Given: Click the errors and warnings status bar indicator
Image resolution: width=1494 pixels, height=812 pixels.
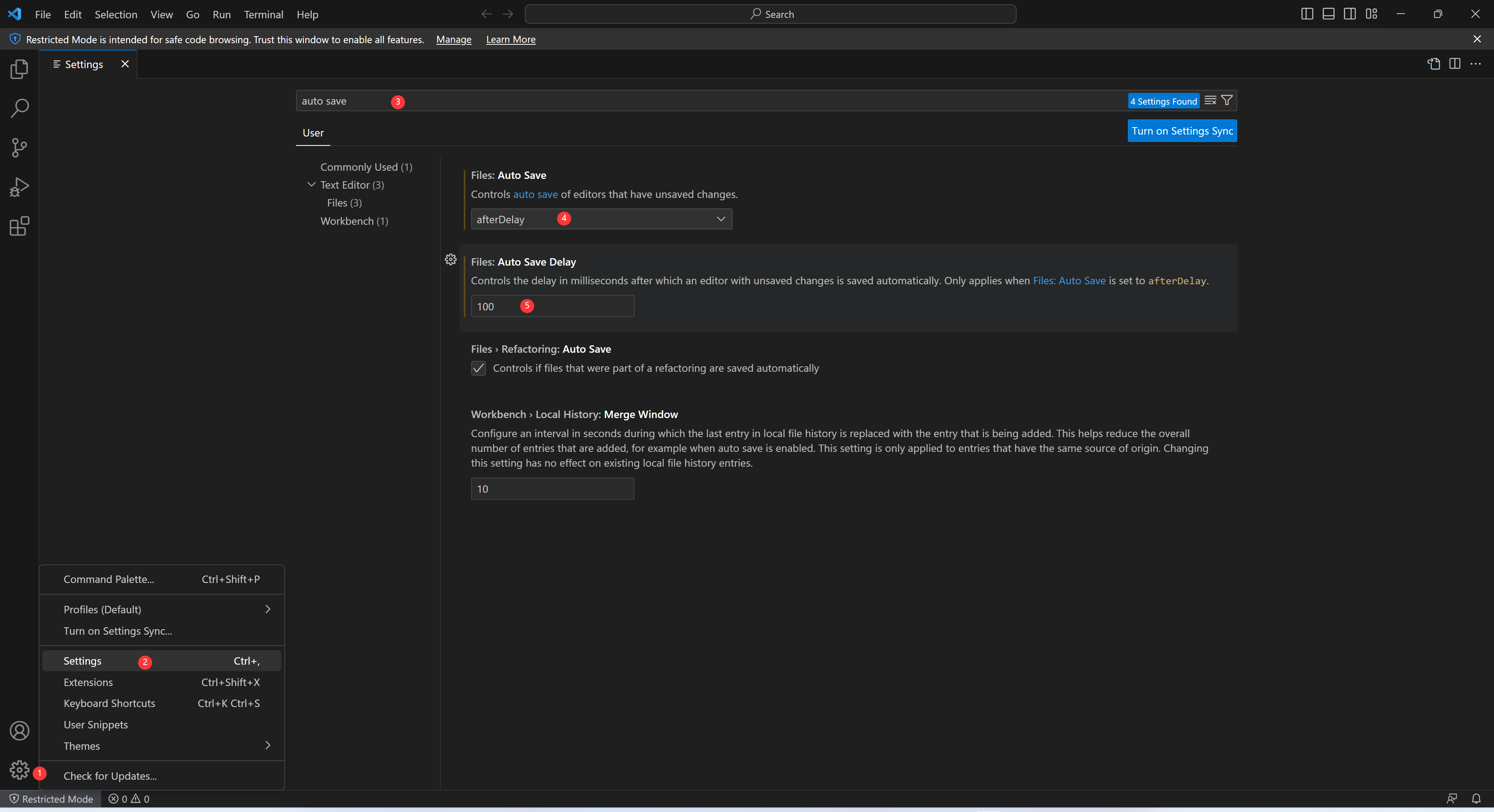Looking at the screenshot, I should point(129,799).
